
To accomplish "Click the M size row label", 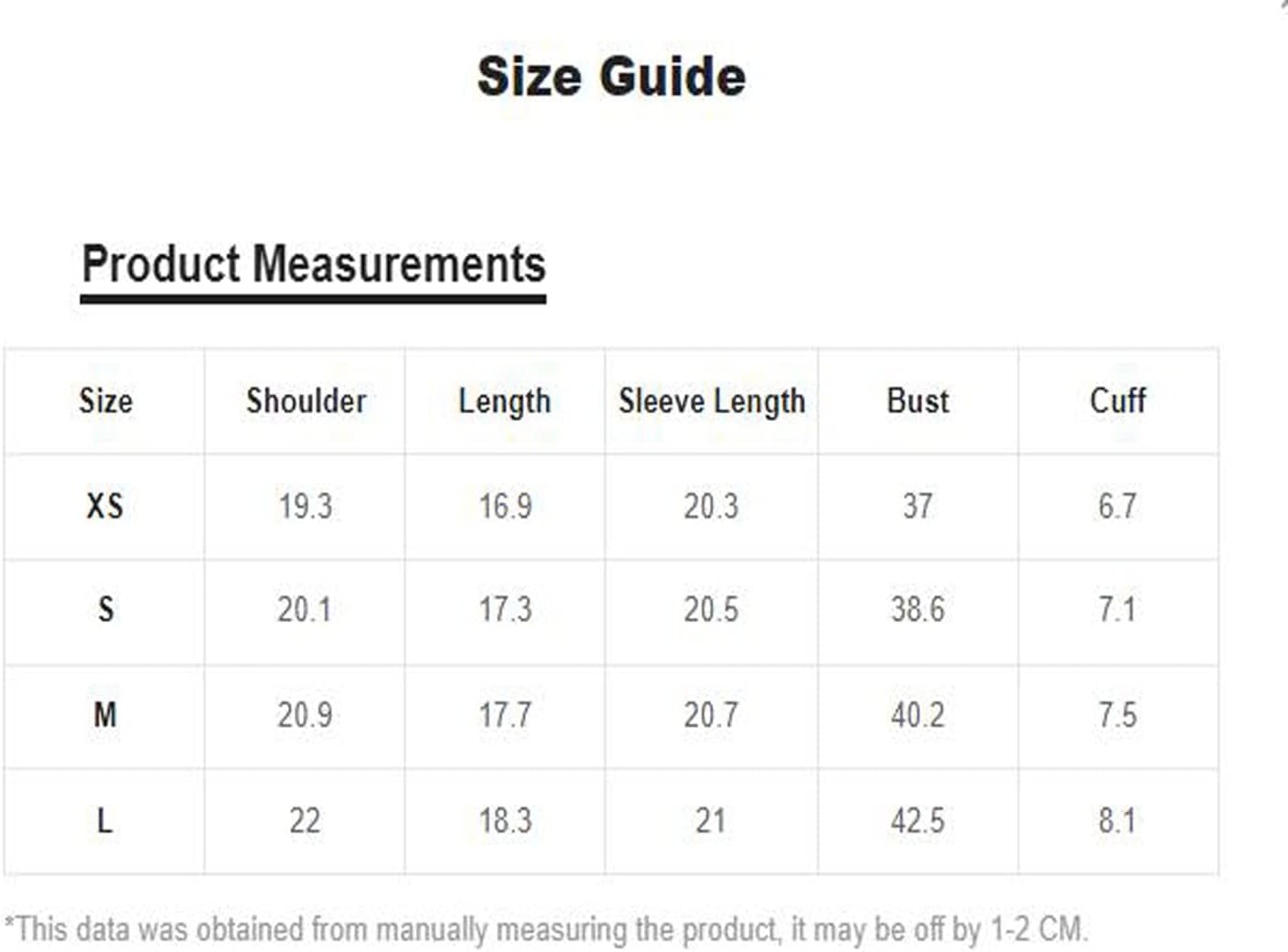I will [105, 714].
